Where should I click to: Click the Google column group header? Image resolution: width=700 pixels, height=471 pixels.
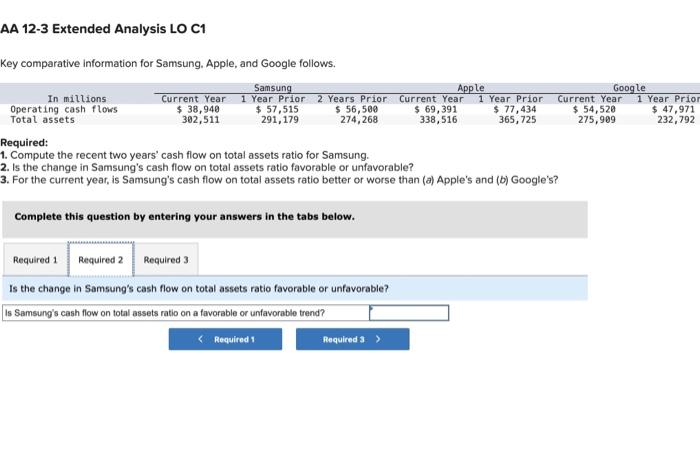pyautogui.click(x=629, y=88)
